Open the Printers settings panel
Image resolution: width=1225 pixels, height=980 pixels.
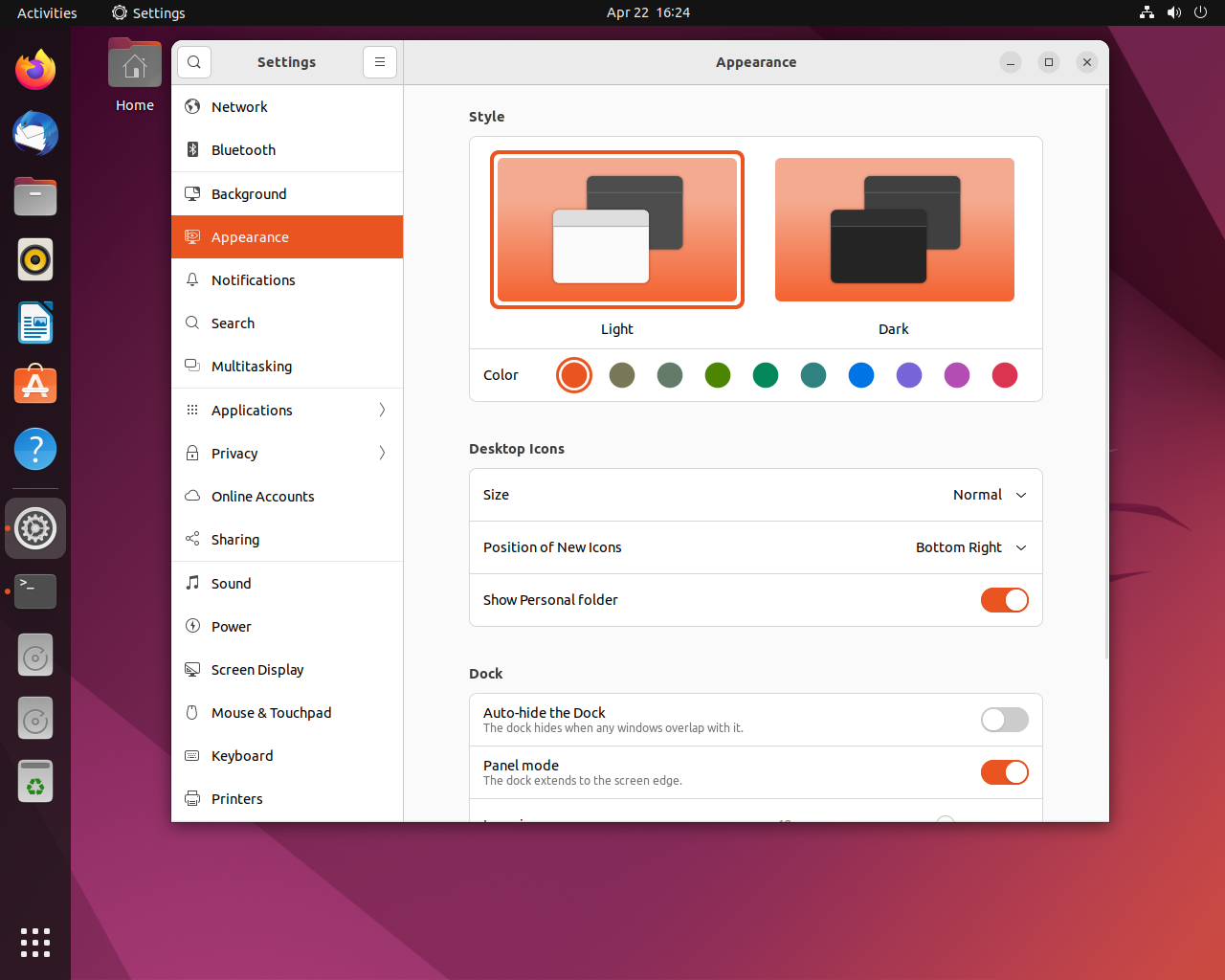click(x=287, y=799)
